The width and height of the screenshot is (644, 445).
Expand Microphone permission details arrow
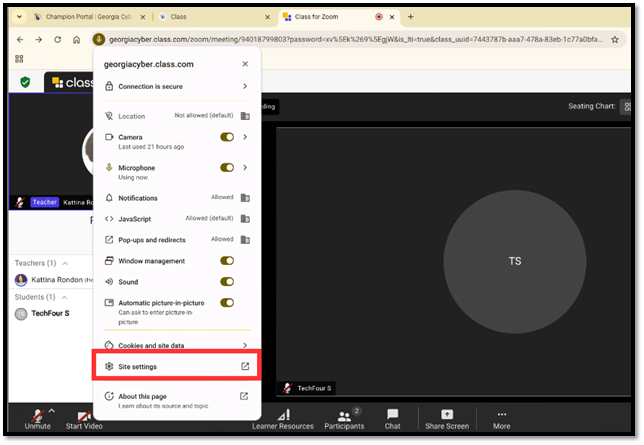coord(245,167)
